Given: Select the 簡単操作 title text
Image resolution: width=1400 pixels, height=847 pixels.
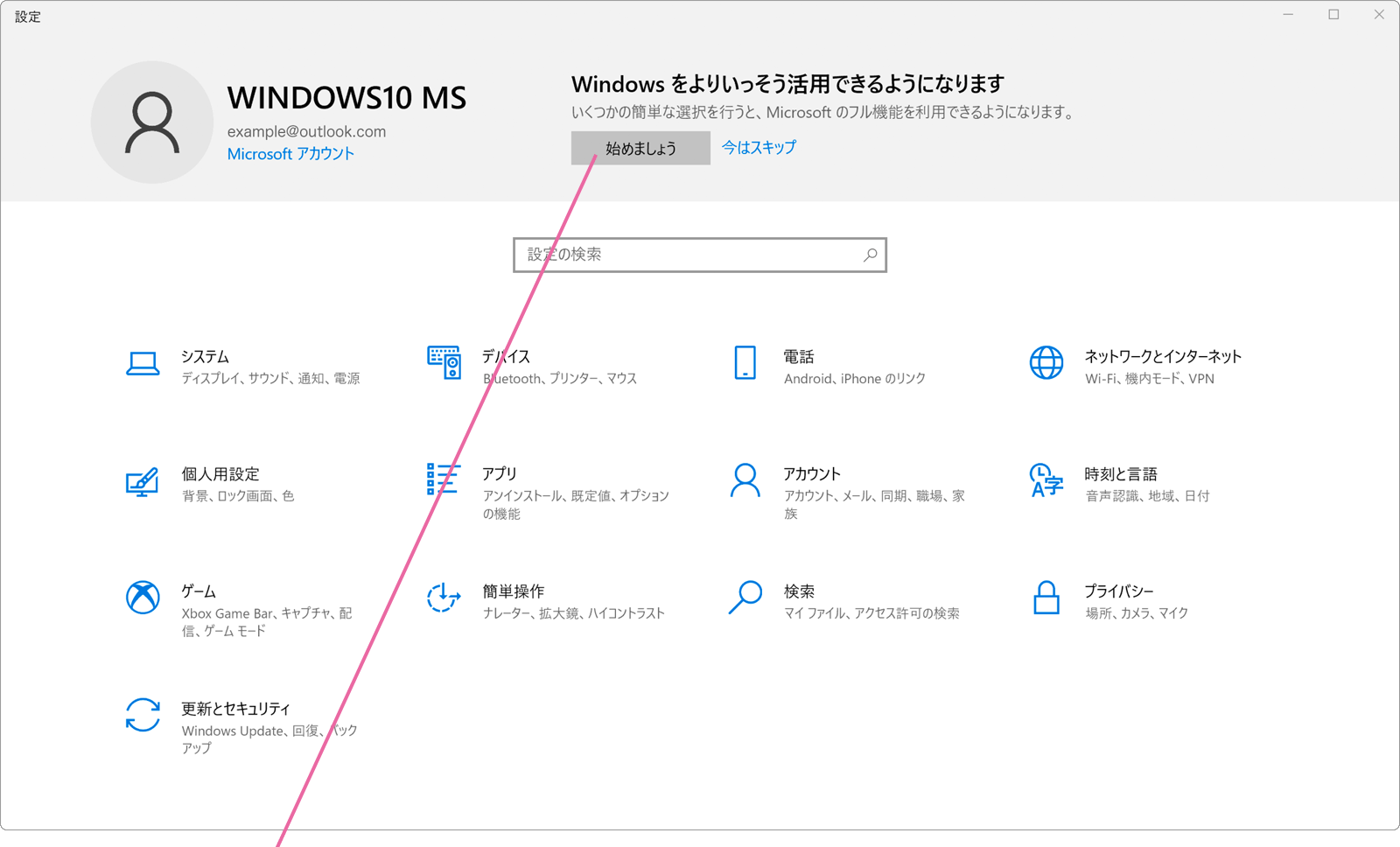Looking at the screenshot, I should (514, 591).
